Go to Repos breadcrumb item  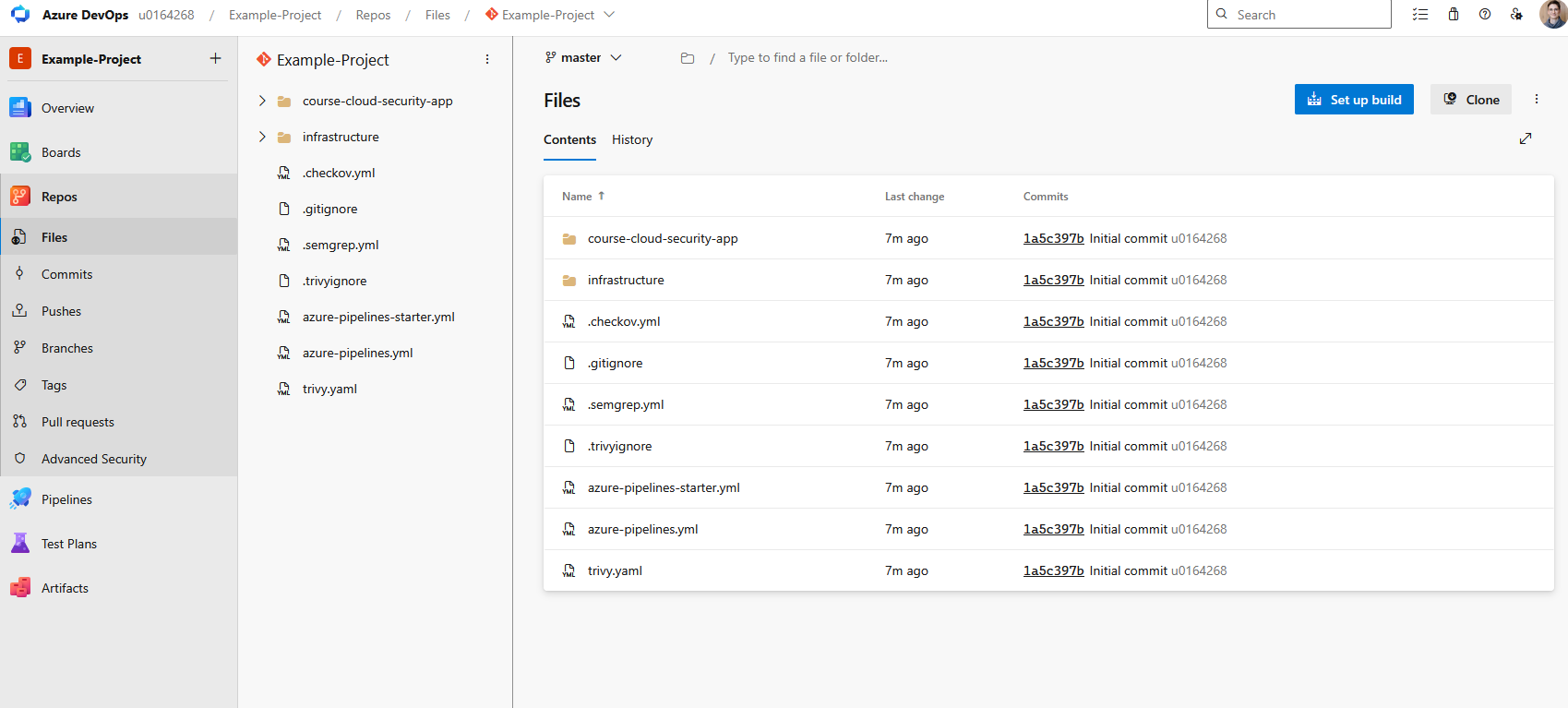click(x=373, y=15)
